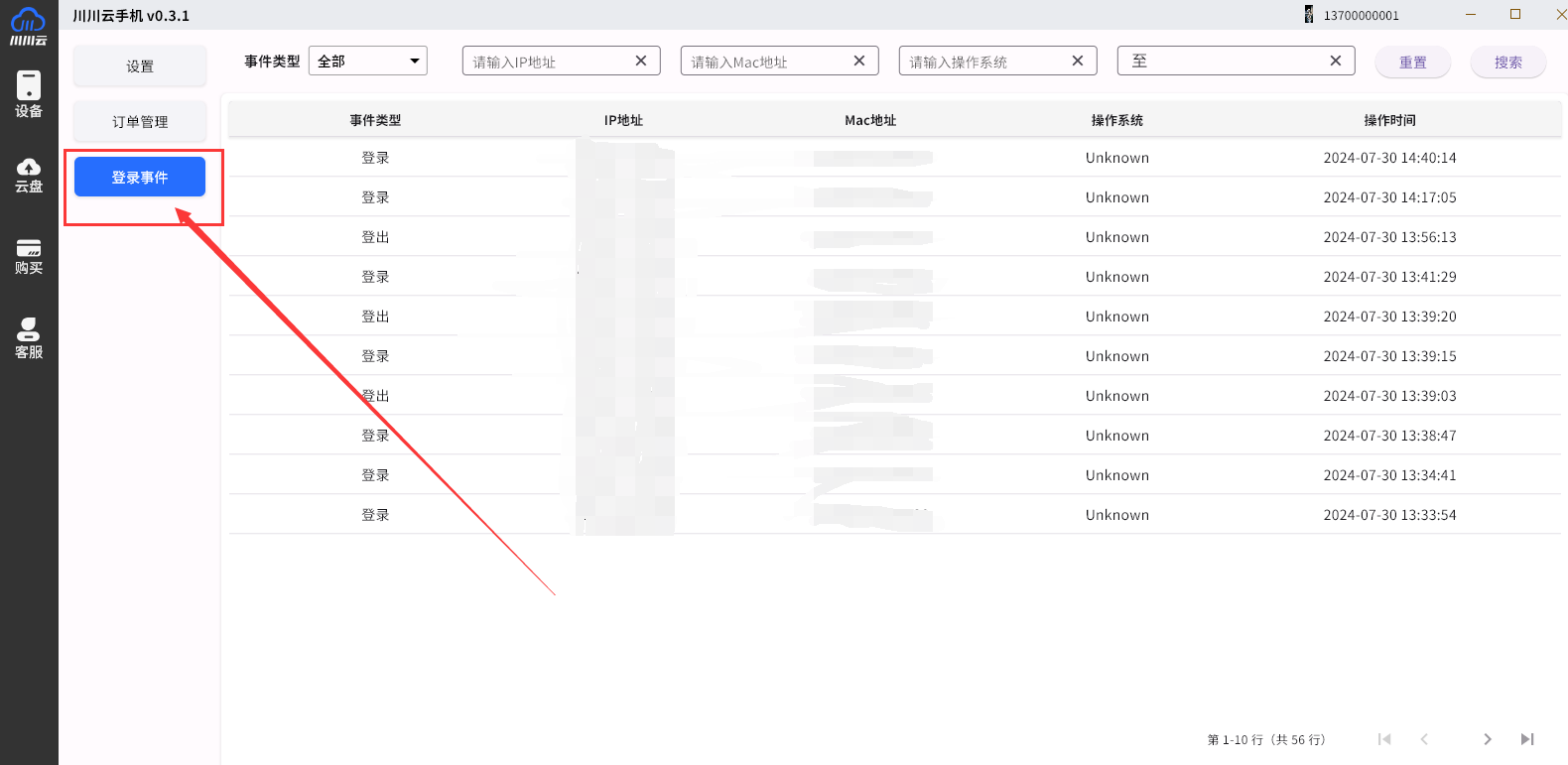
Task: Open the 订单管理 order management tab
Action: click(x=140, y=122)
